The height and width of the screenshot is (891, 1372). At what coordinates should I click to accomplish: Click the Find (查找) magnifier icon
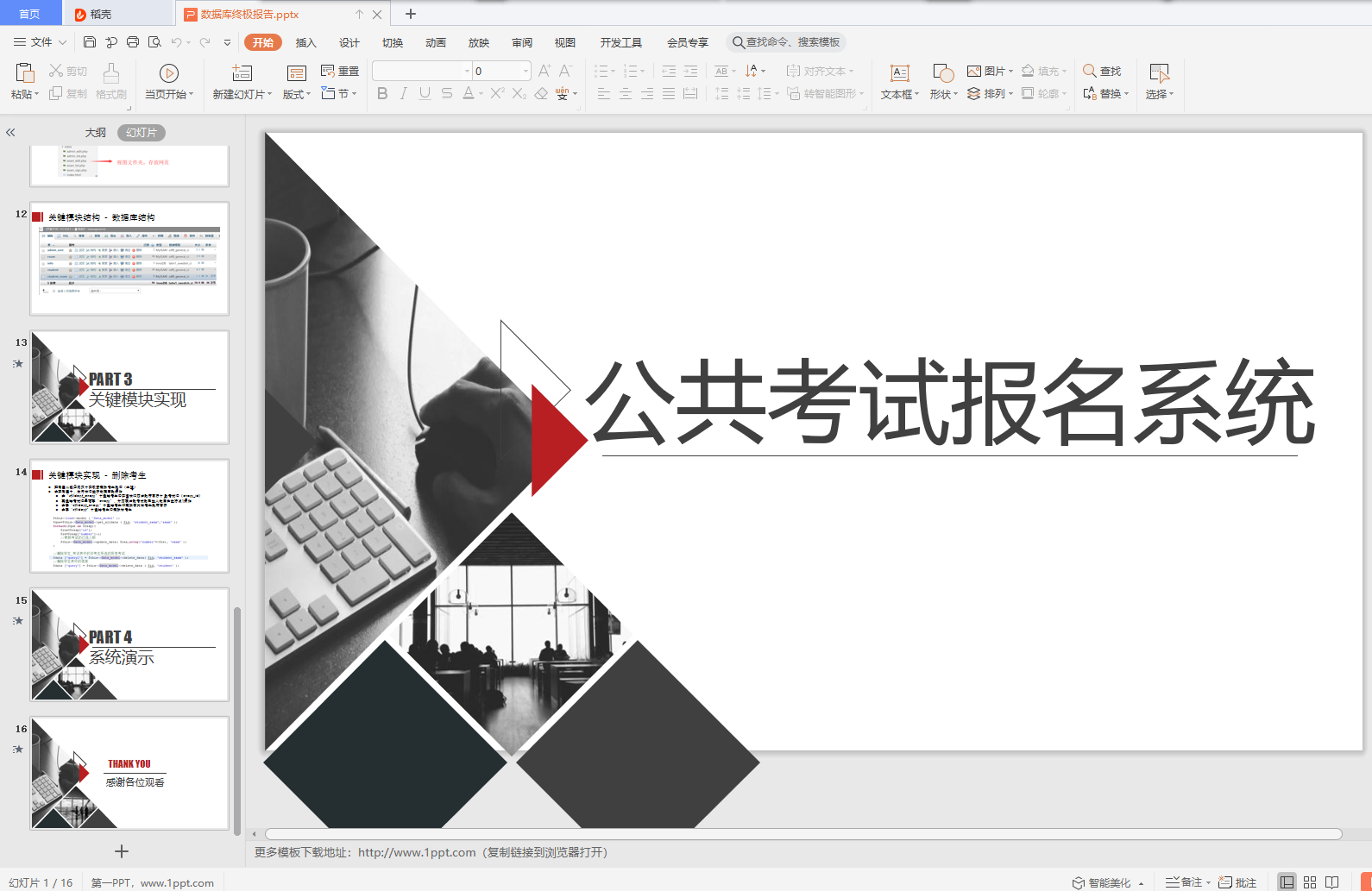1090,71
